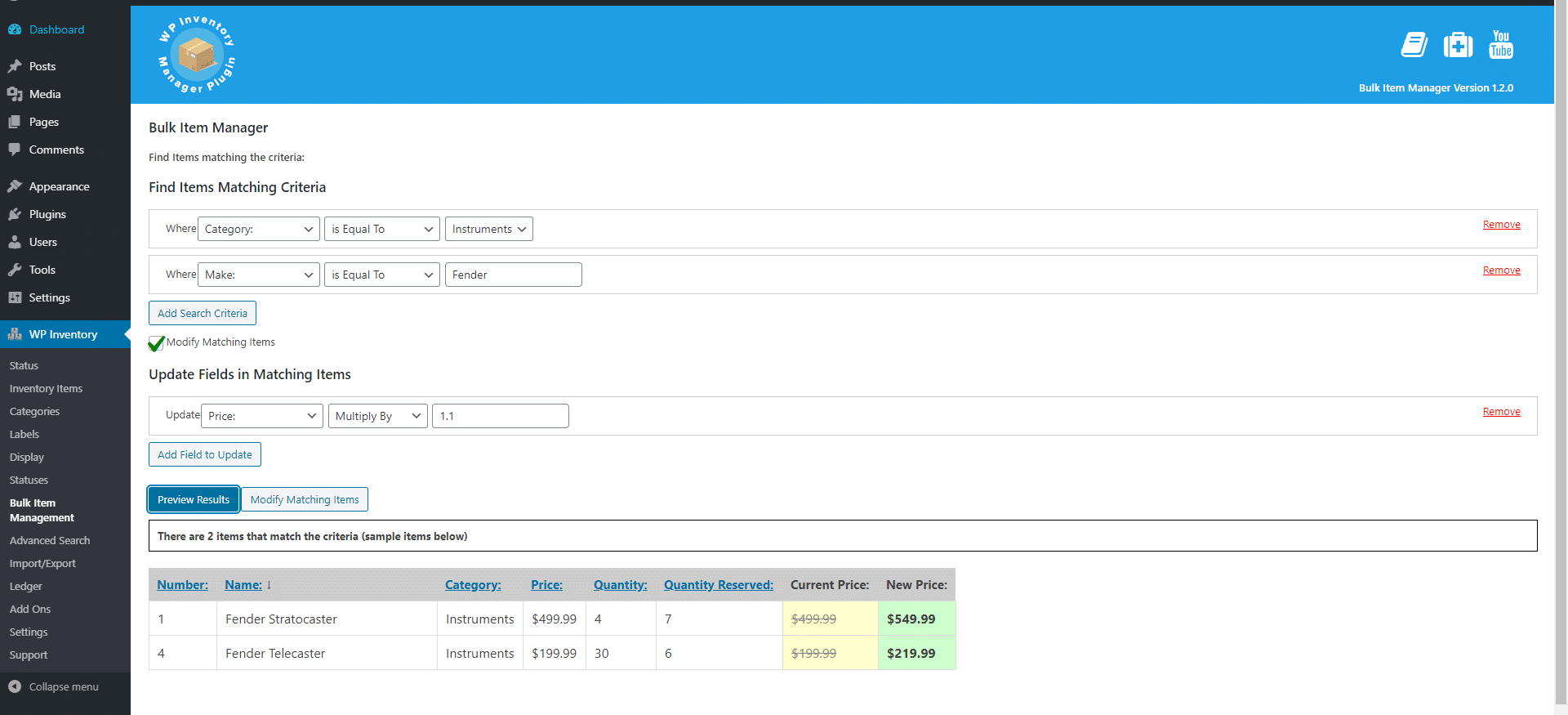
Task: Open the Multiply By operation dropdown
Action: (x=378, y=416)
